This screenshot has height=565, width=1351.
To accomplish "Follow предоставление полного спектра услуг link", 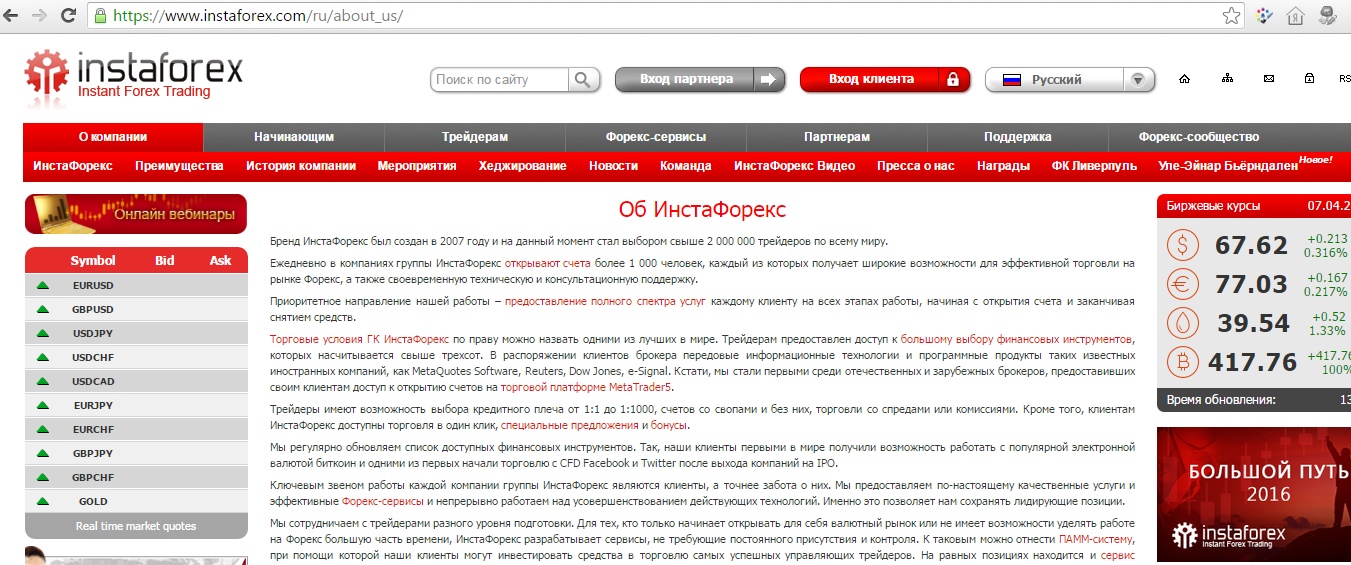I will pos(605,301).
